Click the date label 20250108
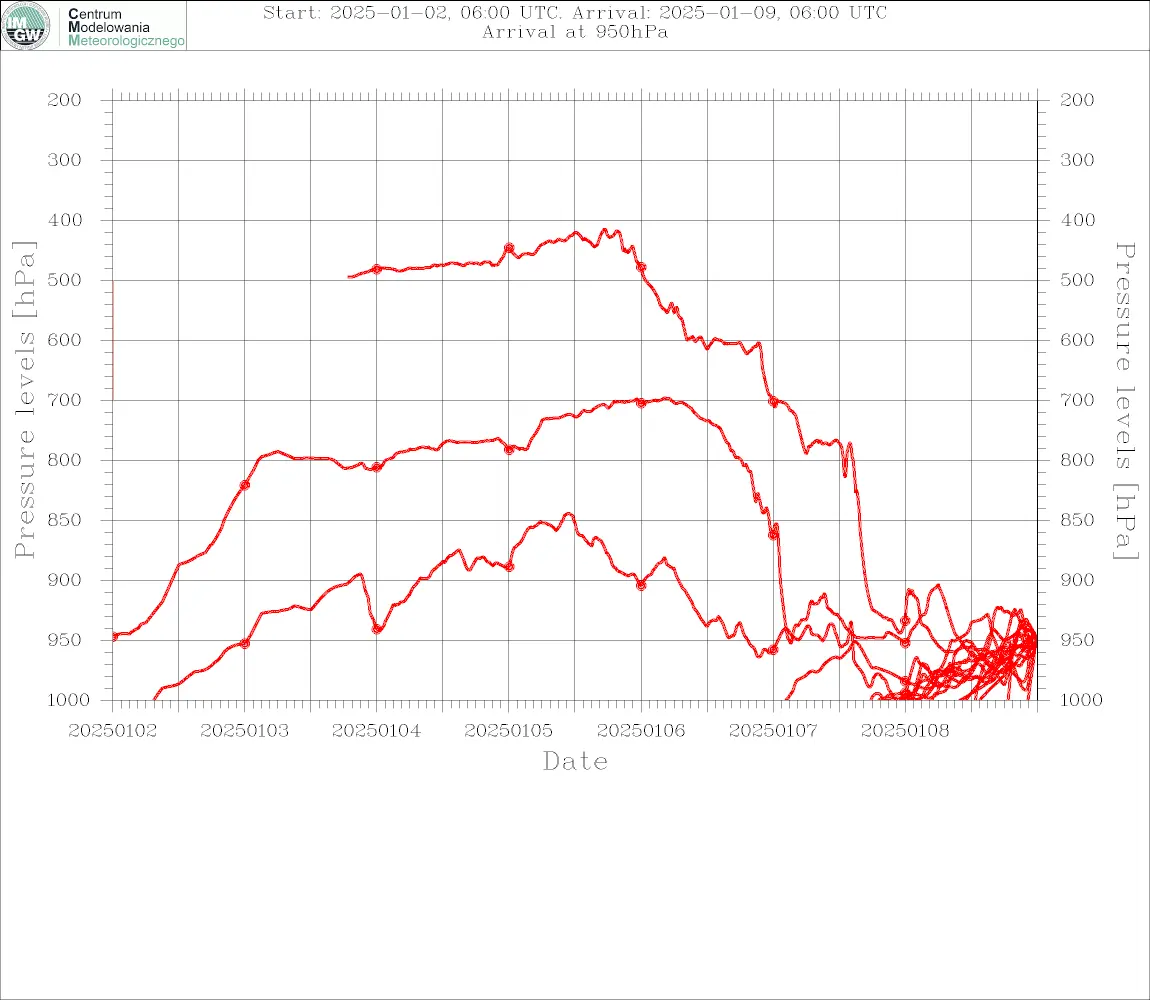1150x1000 pixels. click(905, 731)
